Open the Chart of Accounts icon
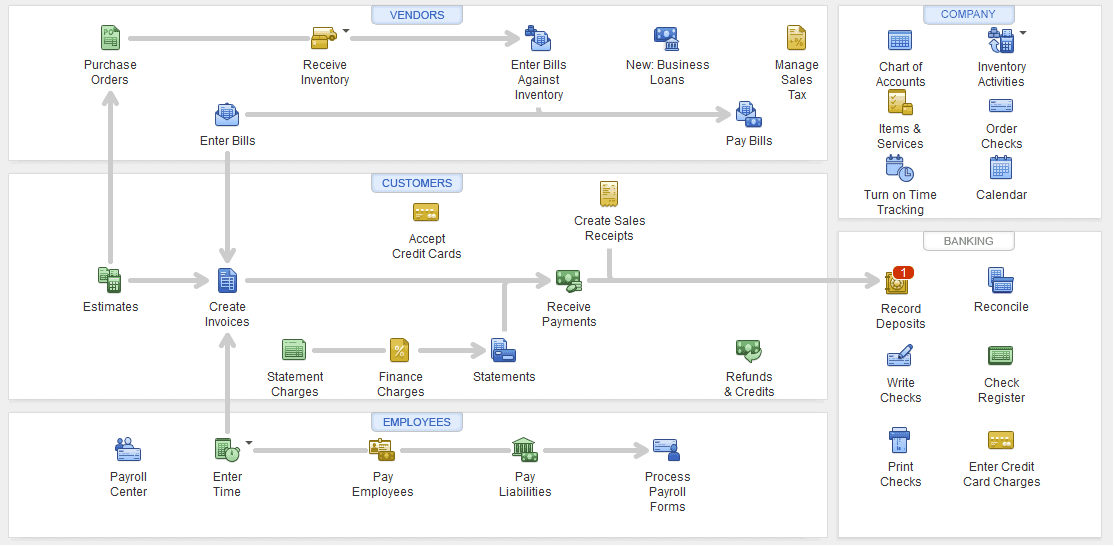 click(900, 40)
